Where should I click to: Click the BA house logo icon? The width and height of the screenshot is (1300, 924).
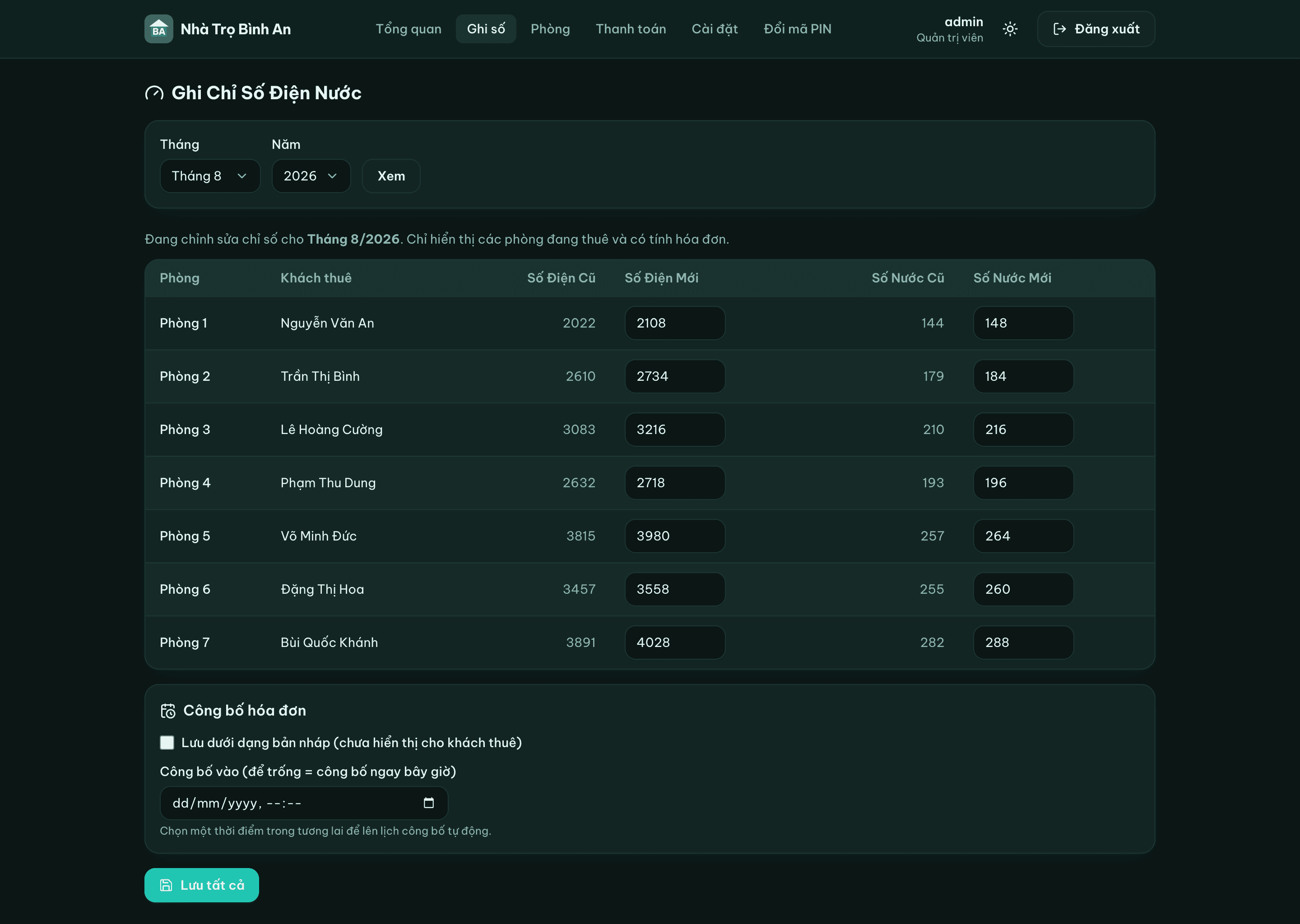pyautogui.click(x=159, y=29)
